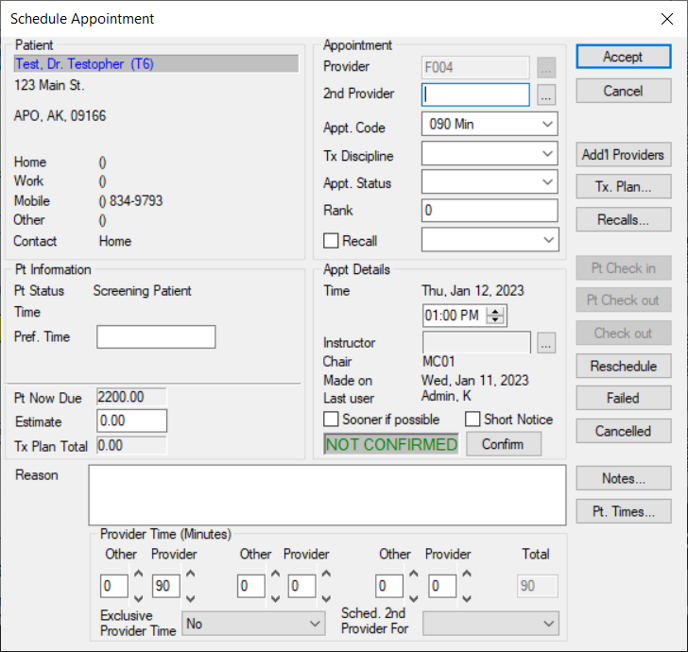This screenshot has height=652, width=688.
Task: Open Exclusive Provider Time dropdown
Action: 254,623
